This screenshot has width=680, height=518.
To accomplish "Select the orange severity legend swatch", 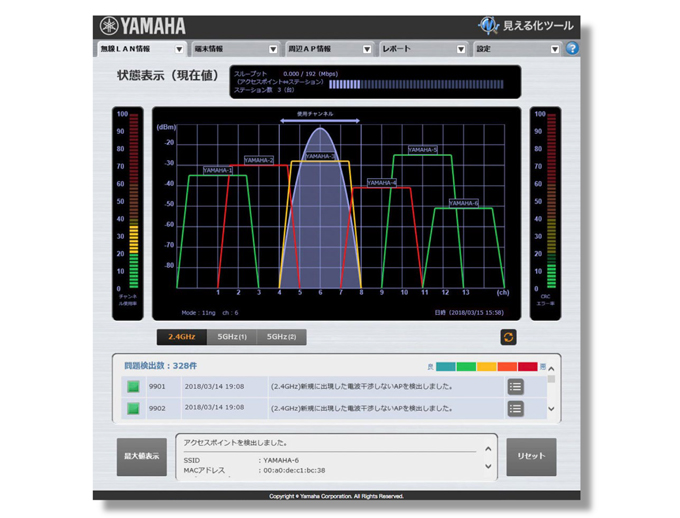I will 507,367.
